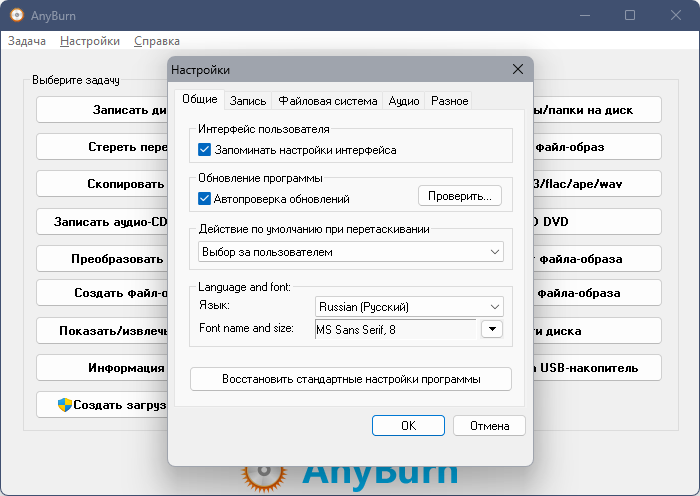Click the ...USB-накопитель button
Image resolution: width=700 pixels, height=496 pixels.
click(x=597, y=368)
